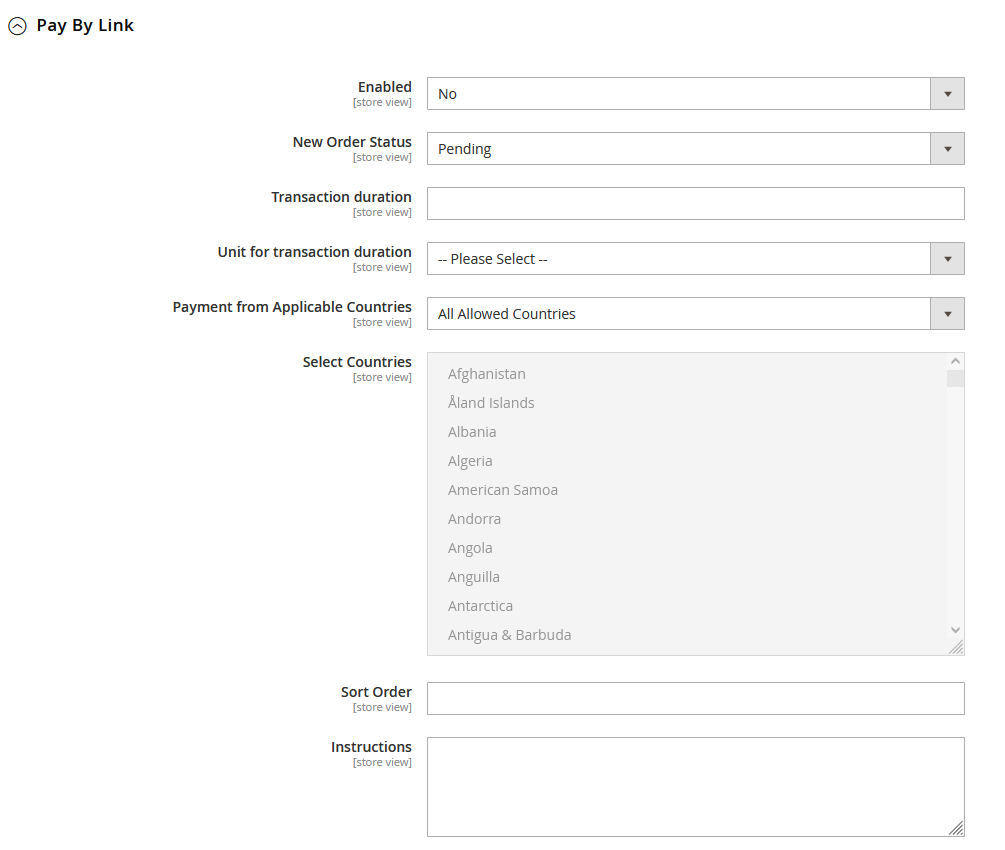The width and height of the screenshot is (1005, 850).
Task: Select Antigua & Barbuda in list
Action: [509, 635]
